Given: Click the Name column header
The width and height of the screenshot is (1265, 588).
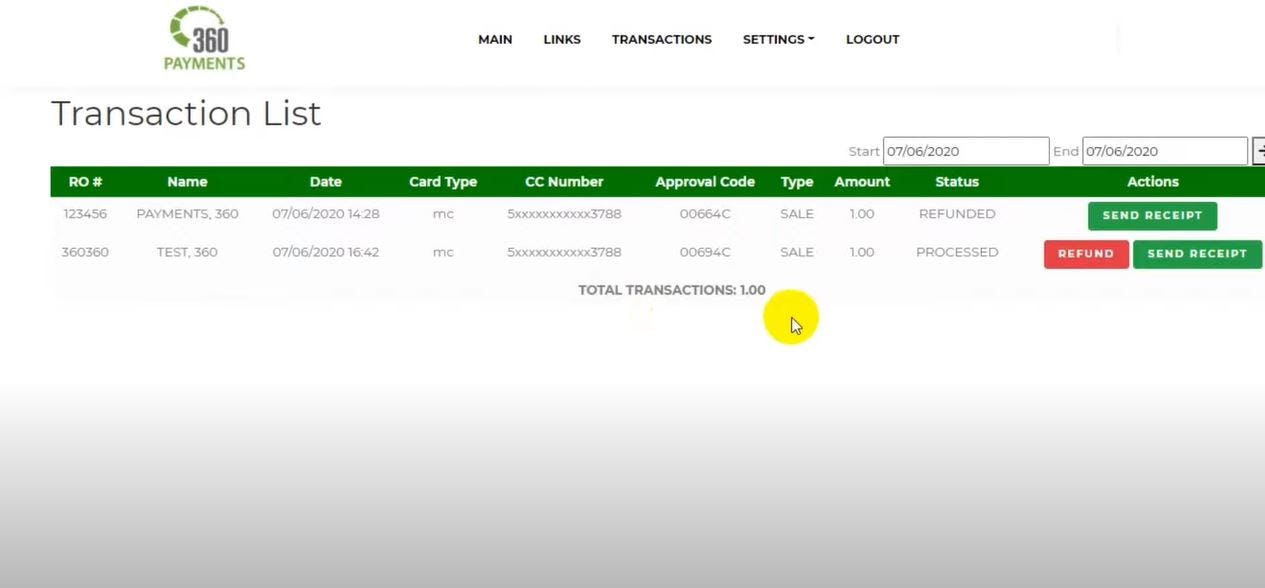Looking at the screenshot, I should 187,181.
